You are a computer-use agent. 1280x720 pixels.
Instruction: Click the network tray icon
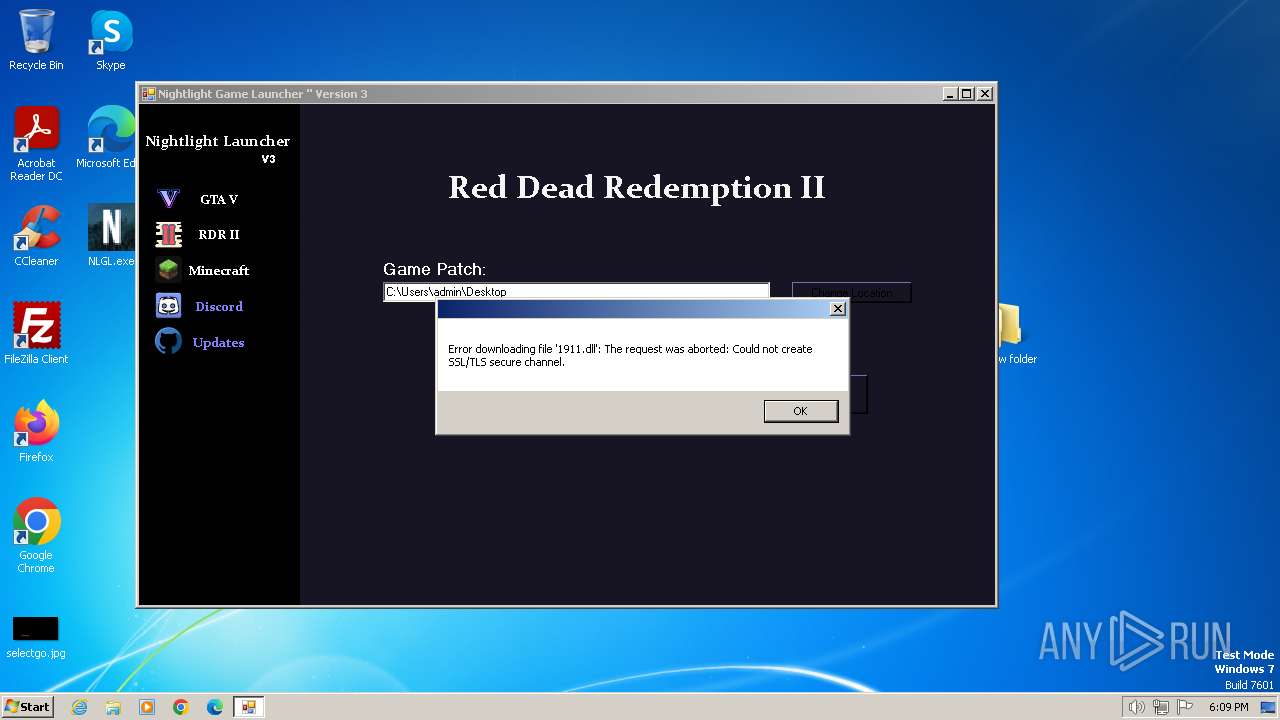1161,707
